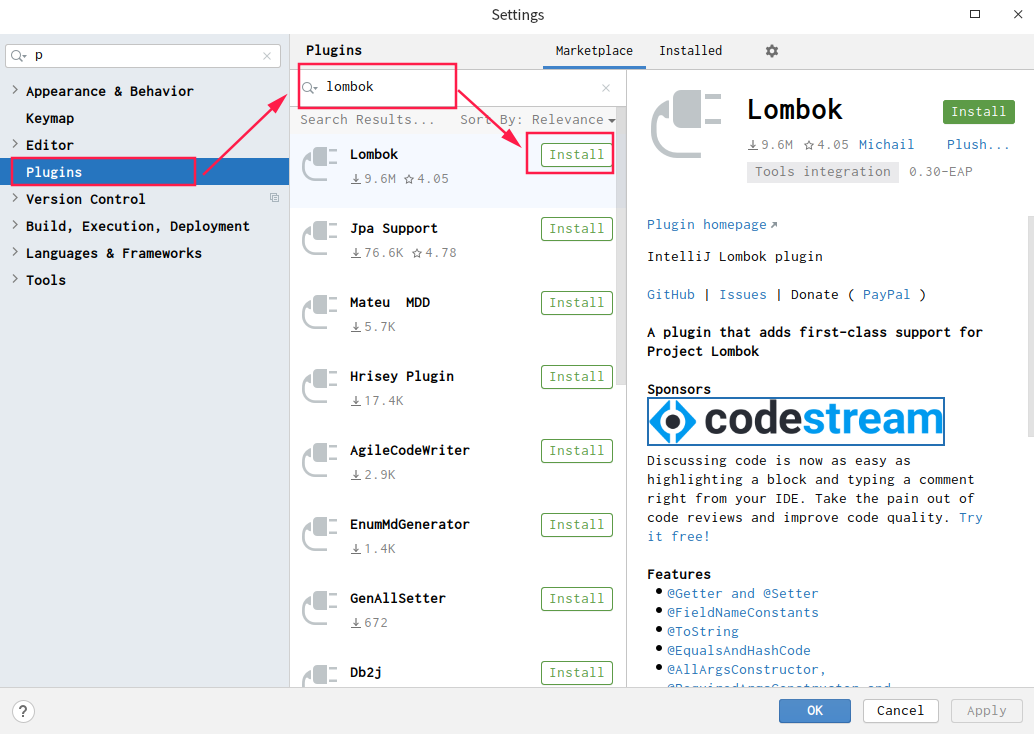Click the GenAllSetter plugin icon
This screenshot has height=734, width=1034.
[320, 608]
